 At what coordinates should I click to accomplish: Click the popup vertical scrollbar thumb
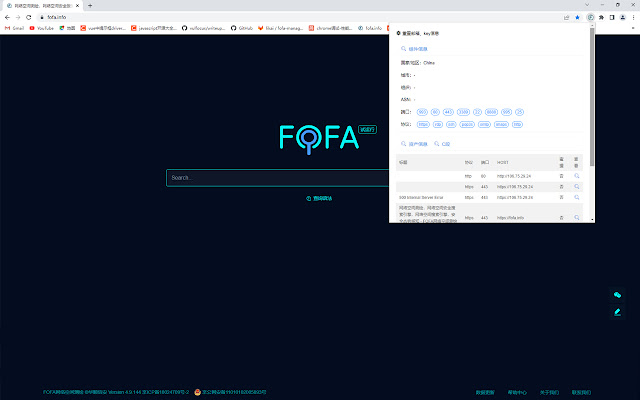point(592,97)
